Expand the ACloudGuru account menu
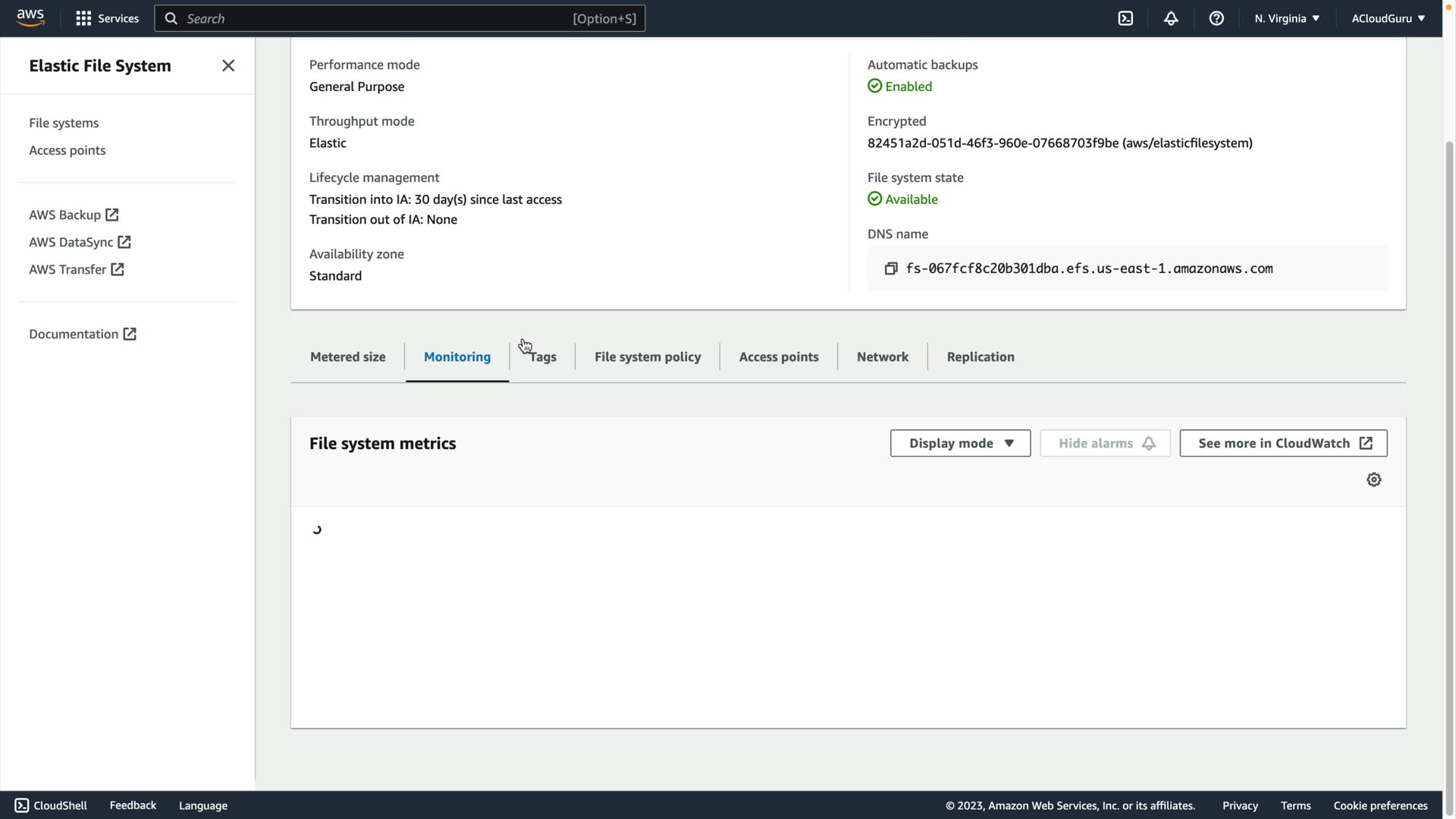The height and width of the screenshot is (819, 1456). (x=1388, y=18)
